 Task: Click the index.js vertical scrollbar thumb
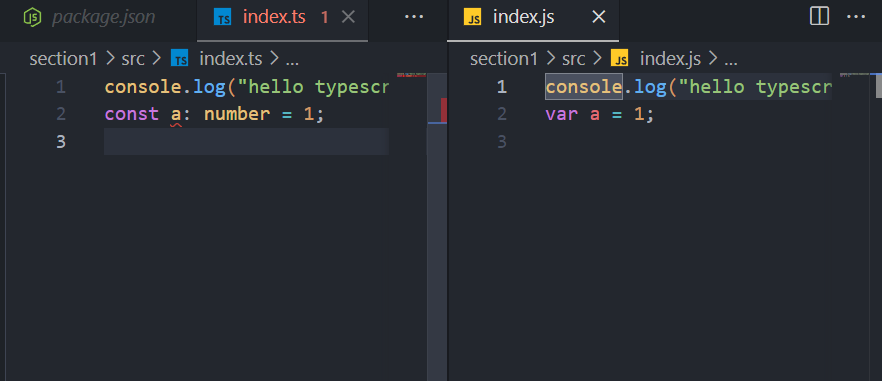tap(879, 86)
